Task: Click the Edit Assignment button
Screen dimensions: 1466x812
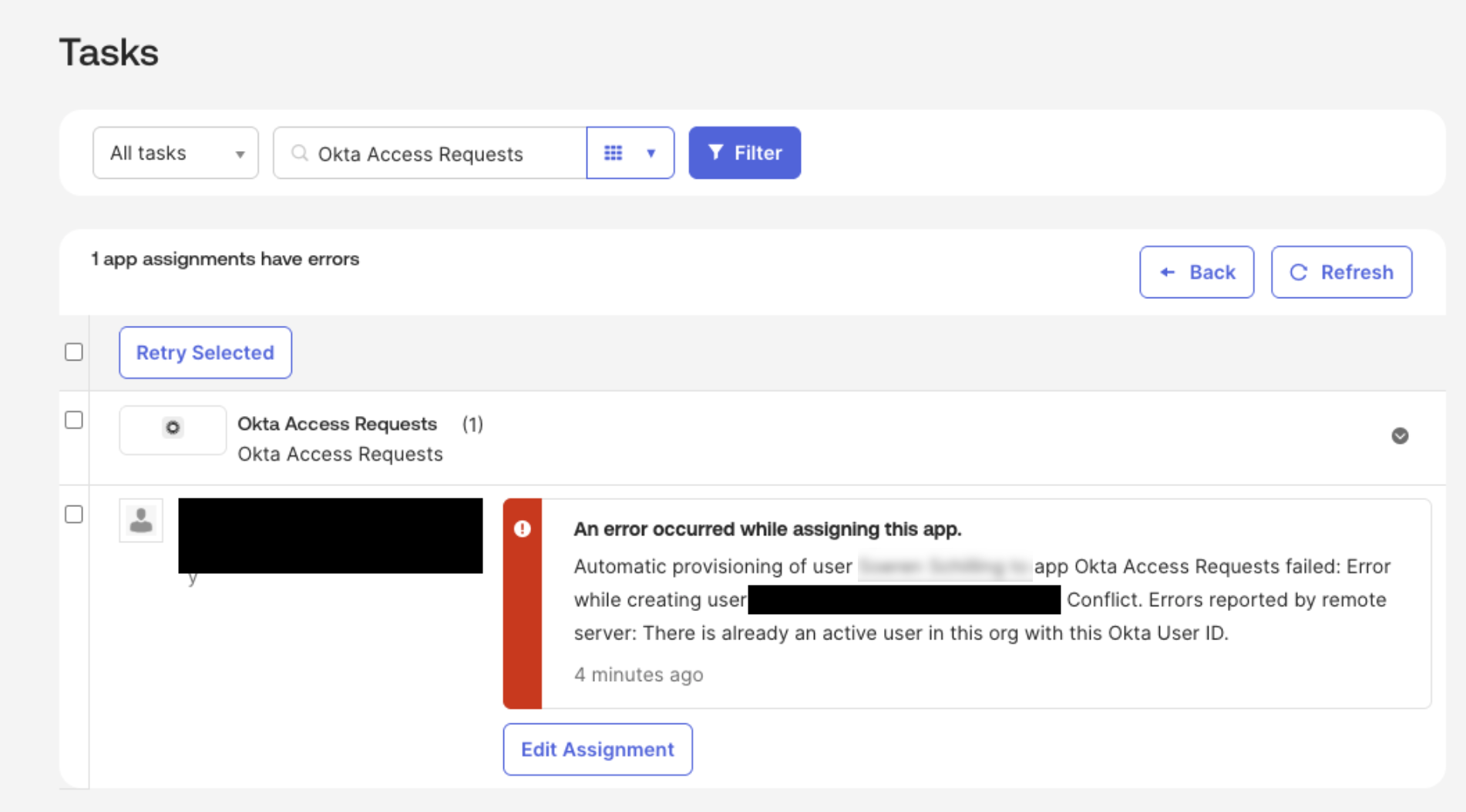Action: (598, 749)
